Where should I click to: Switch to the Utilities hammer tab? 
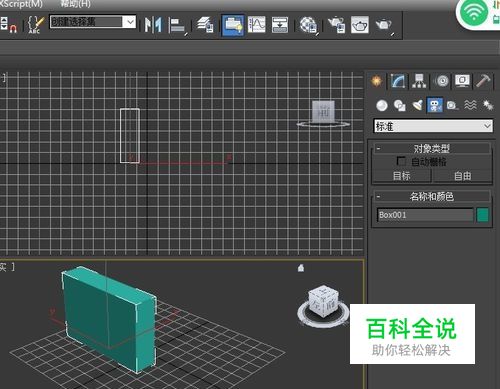pos(483,81)
